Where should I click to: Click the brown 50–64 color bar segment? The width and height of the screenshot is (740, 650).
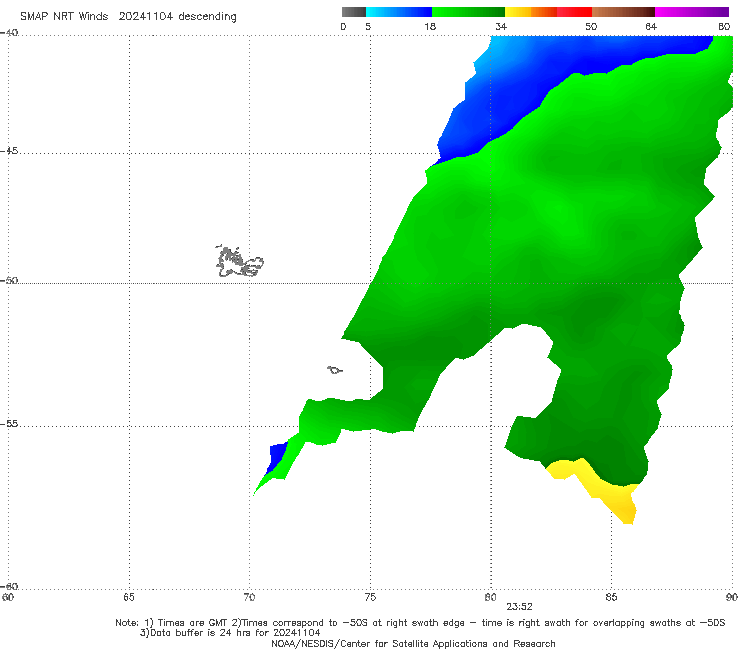coord(623,12)
